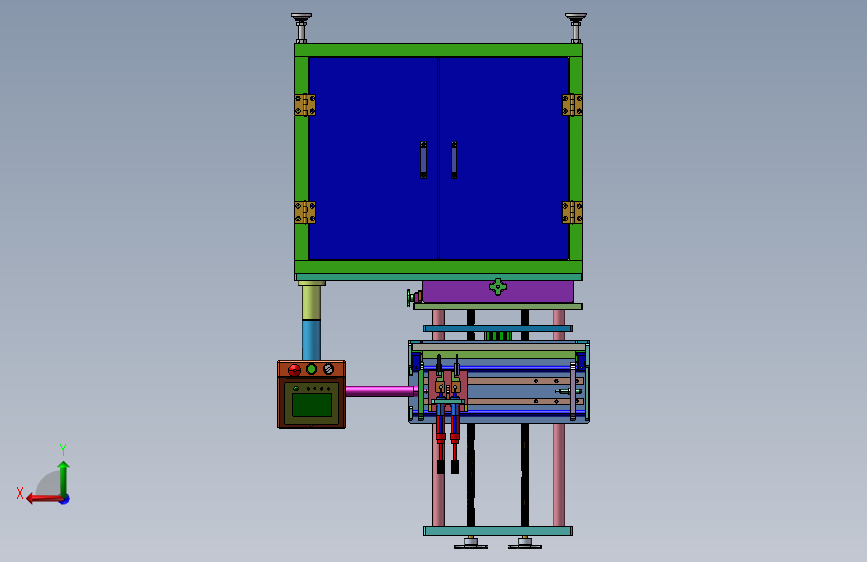The width and height of the screenshot is (867, 562).
Task: Select the green top frame beam of the cabinet
Action: point(438,50)
